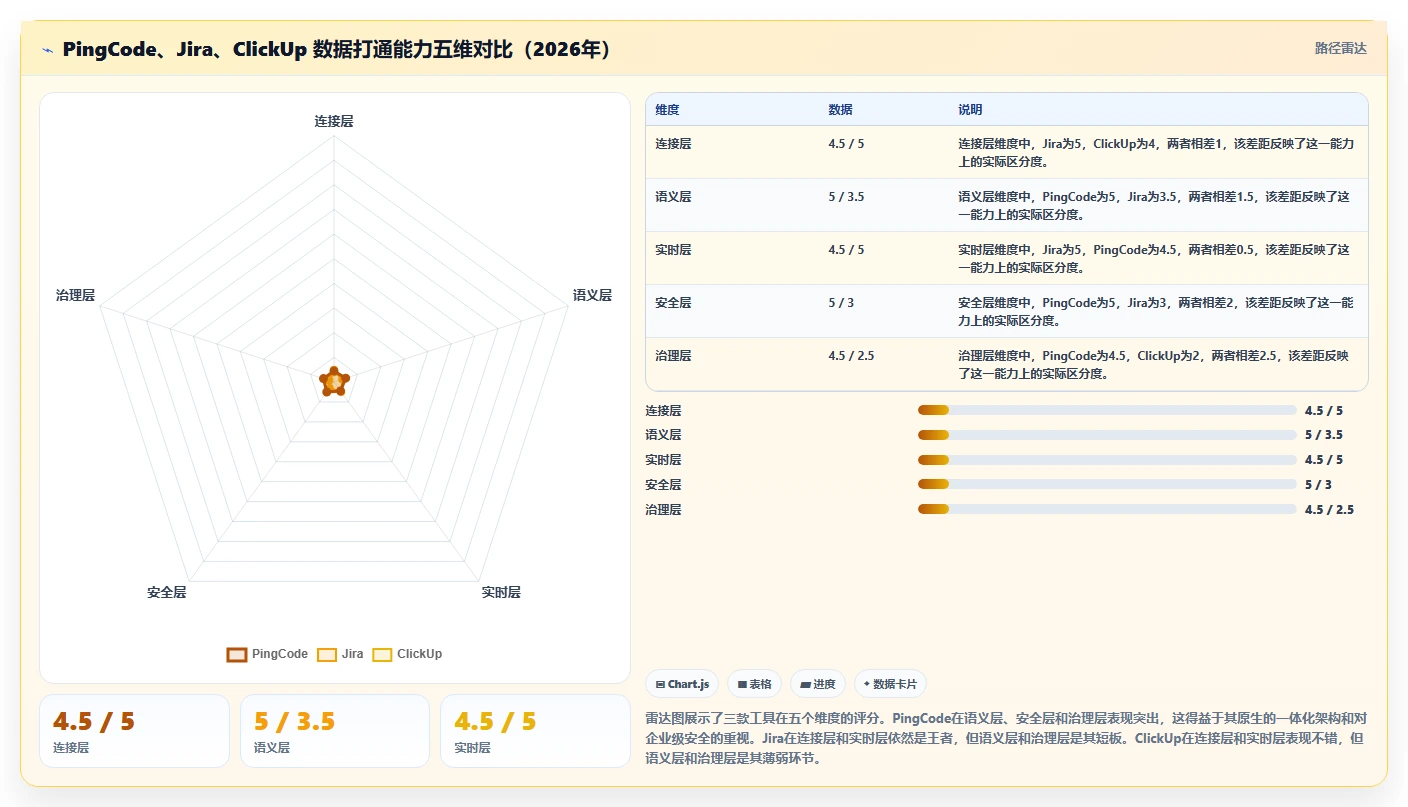Viewport: 1408px width, 807px height.
Task: Select the 连接层 table row label
Action: coord(673,144)
